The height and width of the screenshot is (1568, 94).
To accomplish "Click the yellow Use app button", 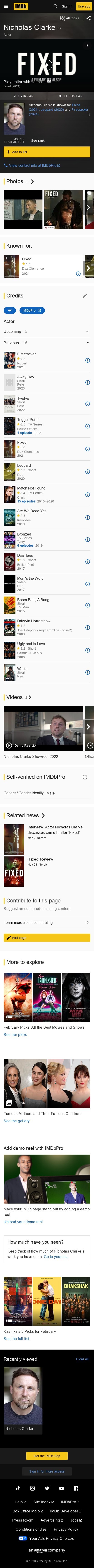I will (x=84, y=6).
